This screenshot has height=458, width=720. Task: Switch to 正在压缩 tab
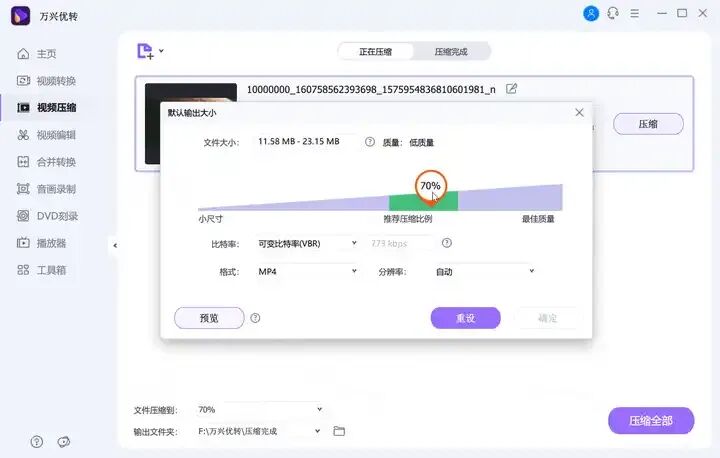tap(376, 51)
